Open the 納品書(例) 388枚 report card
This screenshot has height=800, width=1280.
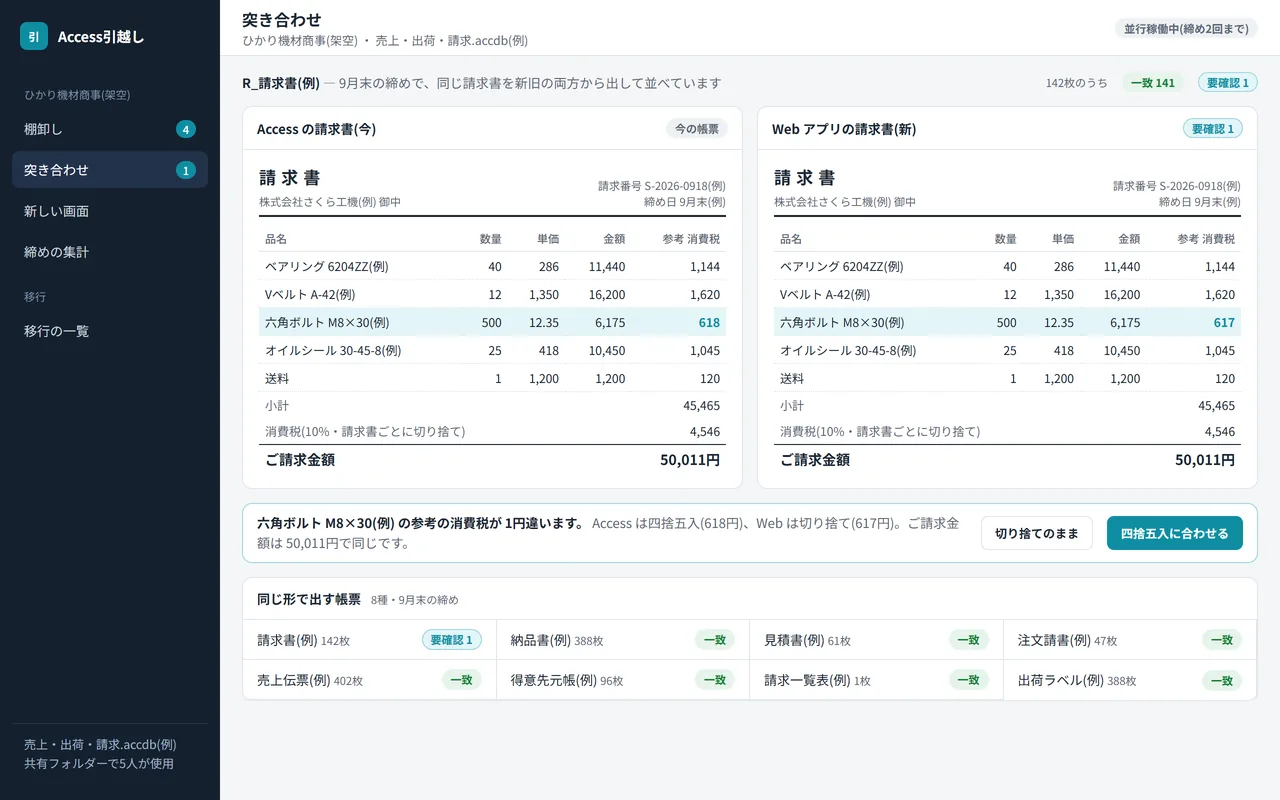coord(623,640)
